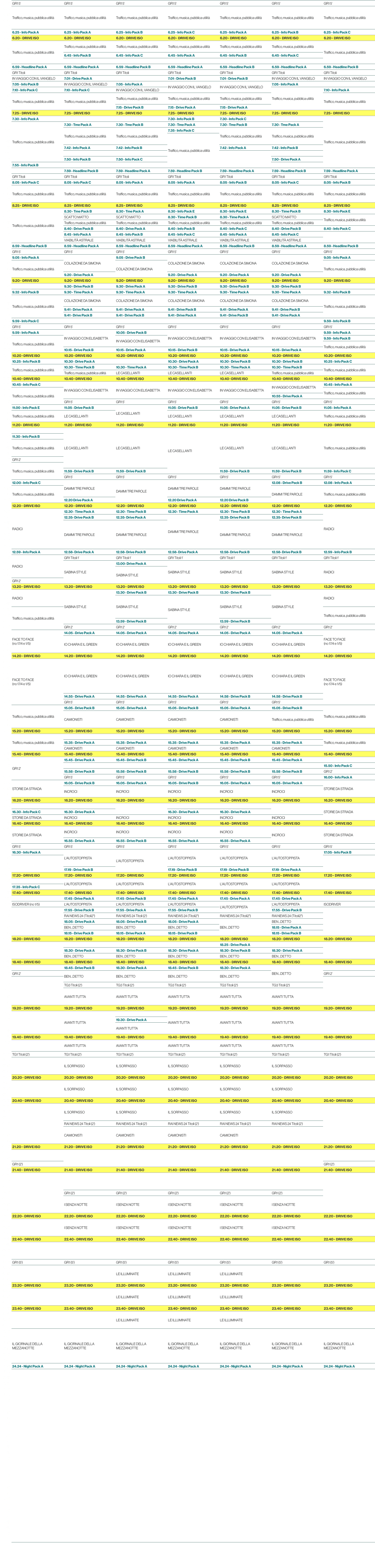Select the "10.25 - Info Pack B" entry
This screenshot has width=375, height=1568.
[x=26, y=362]
